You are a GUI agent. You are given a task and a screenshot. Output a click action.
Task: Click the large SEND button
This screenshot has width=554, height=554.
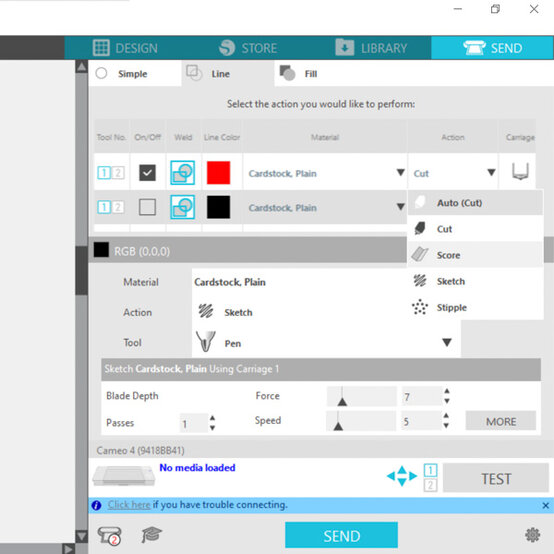coord(341,535)
